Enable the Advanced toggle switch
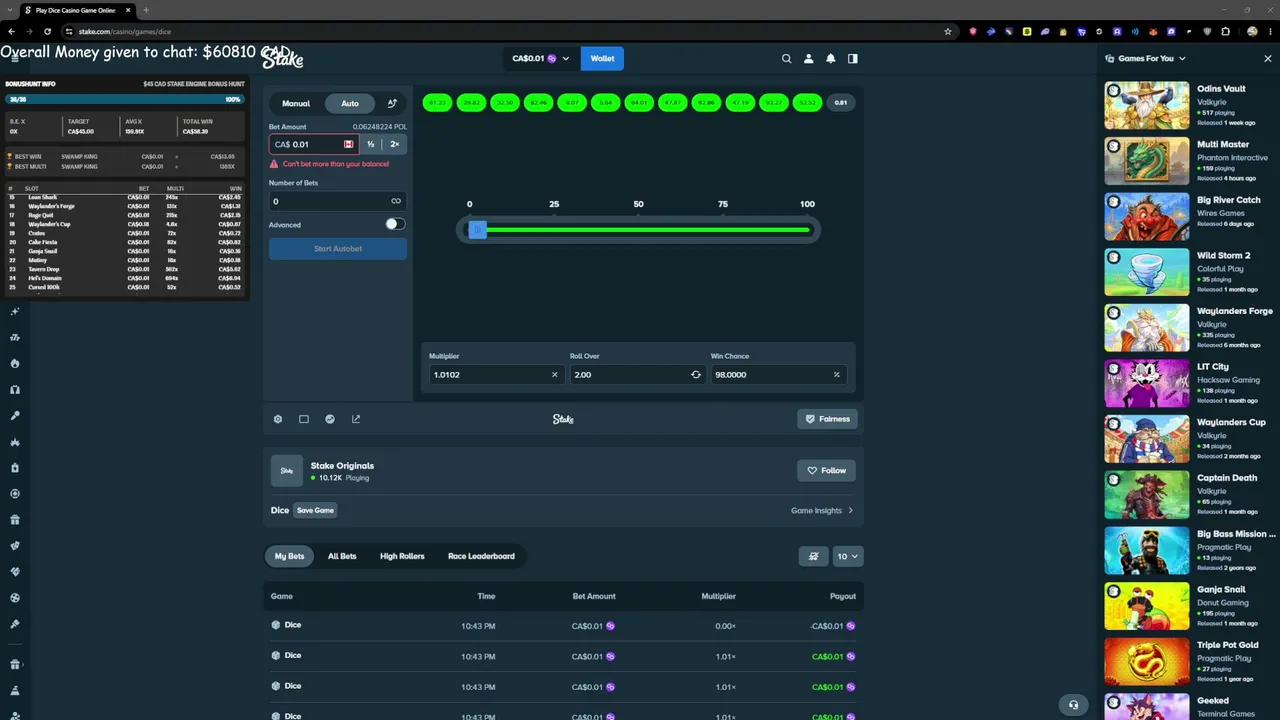This screenshot has height=720, width=1280. (395, 224)
